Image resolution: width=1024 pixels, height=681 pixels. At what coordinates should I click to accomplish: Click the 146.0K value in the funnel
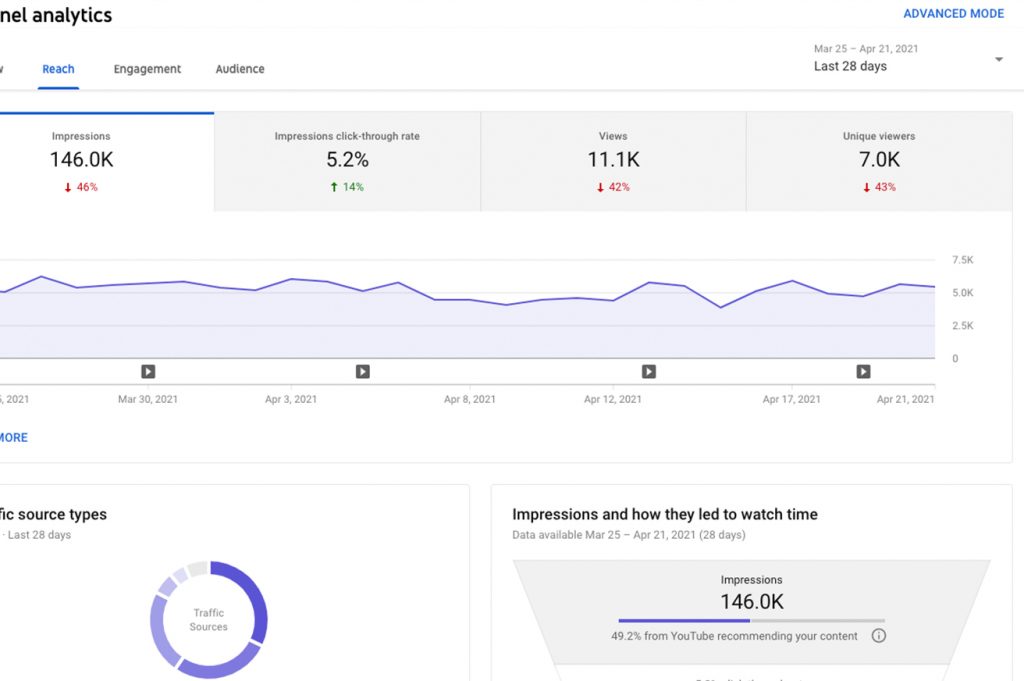point(752,601)
